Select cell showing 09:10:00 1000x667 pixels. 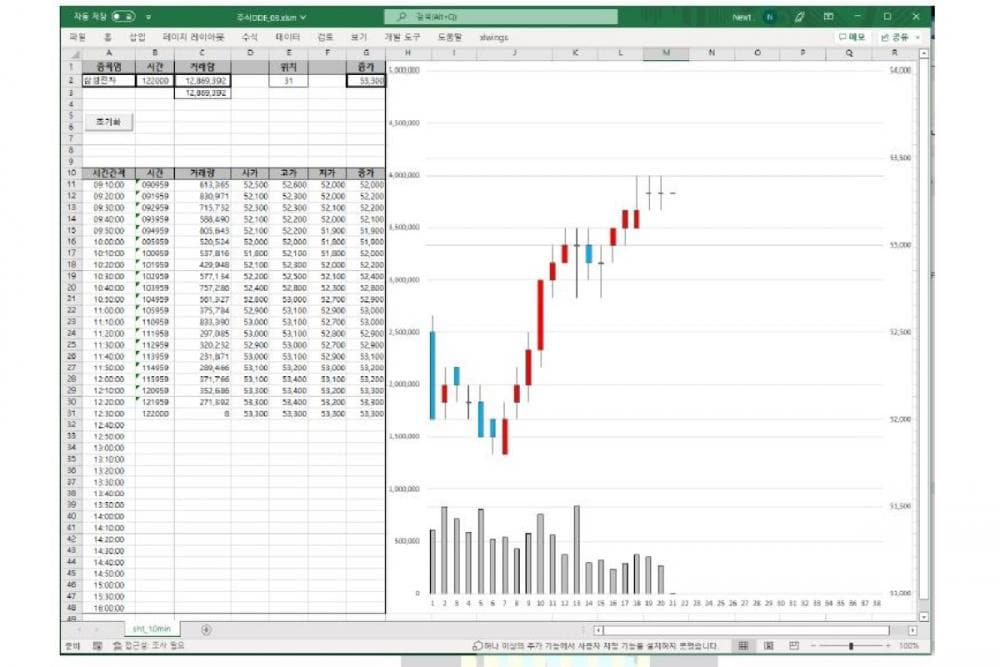pos(109,185)
